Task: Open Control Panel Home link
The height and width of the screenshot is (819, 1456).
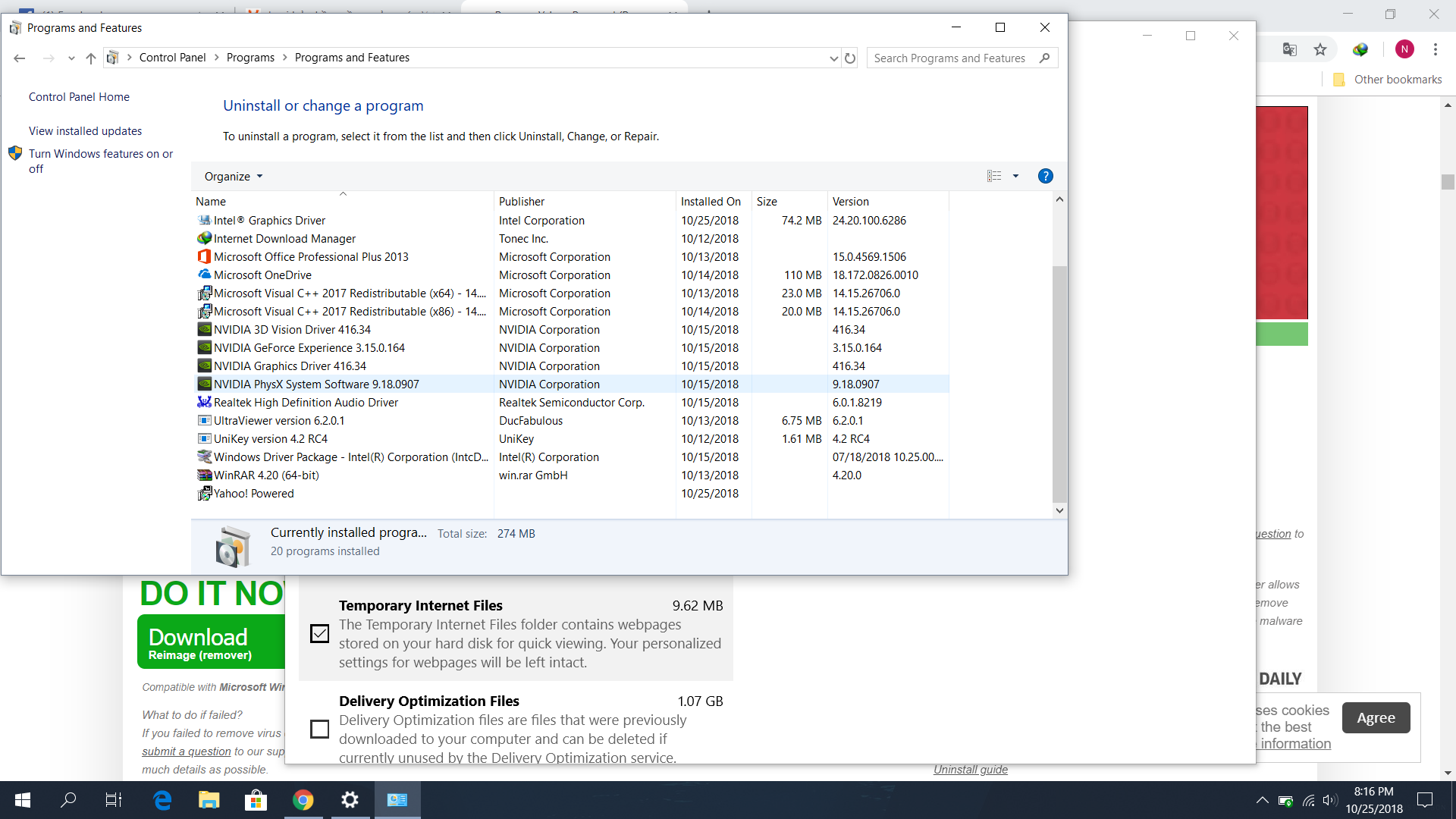Action: 79,97
